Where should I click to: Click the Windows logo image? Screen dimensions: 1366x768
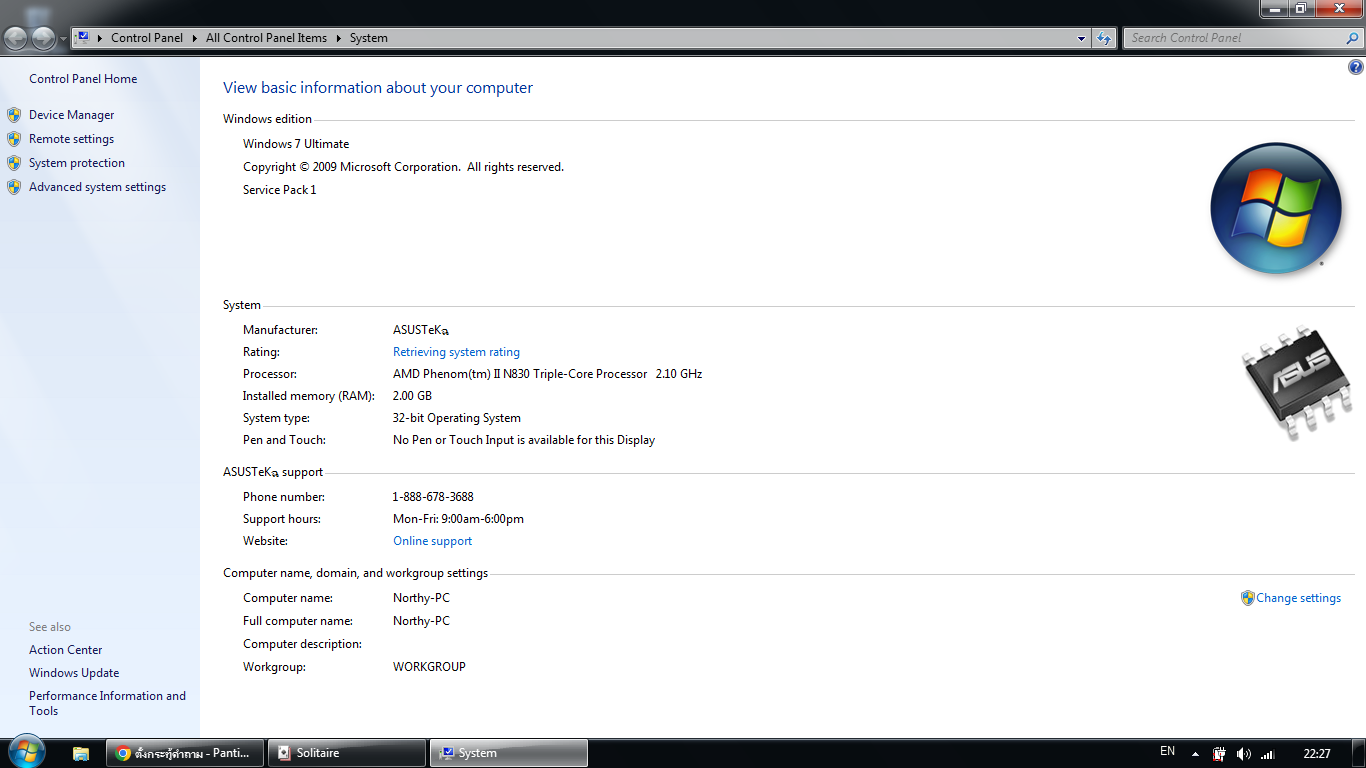[x=1275, y=208]
